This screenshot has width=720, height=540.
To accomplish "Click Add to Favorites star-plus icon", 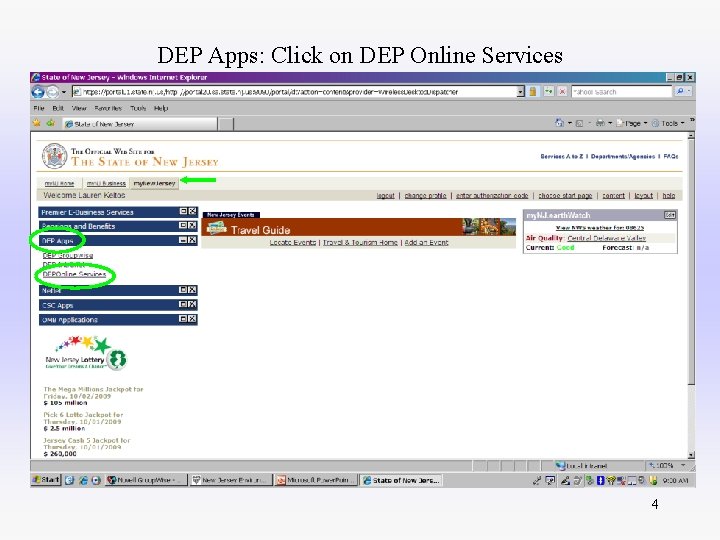I will [51, 123].
